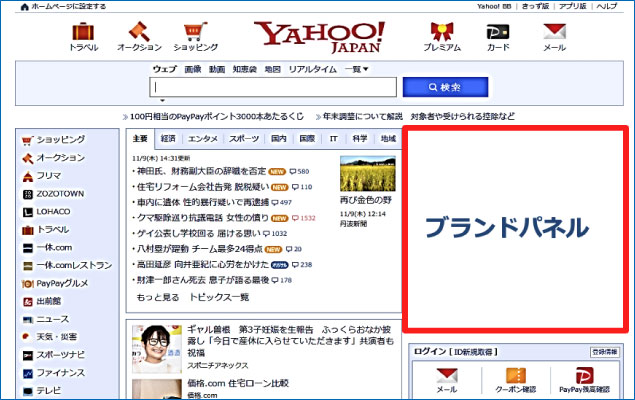Switch to the 国内 news tab
635x400 pixels.
click(279, 139)
